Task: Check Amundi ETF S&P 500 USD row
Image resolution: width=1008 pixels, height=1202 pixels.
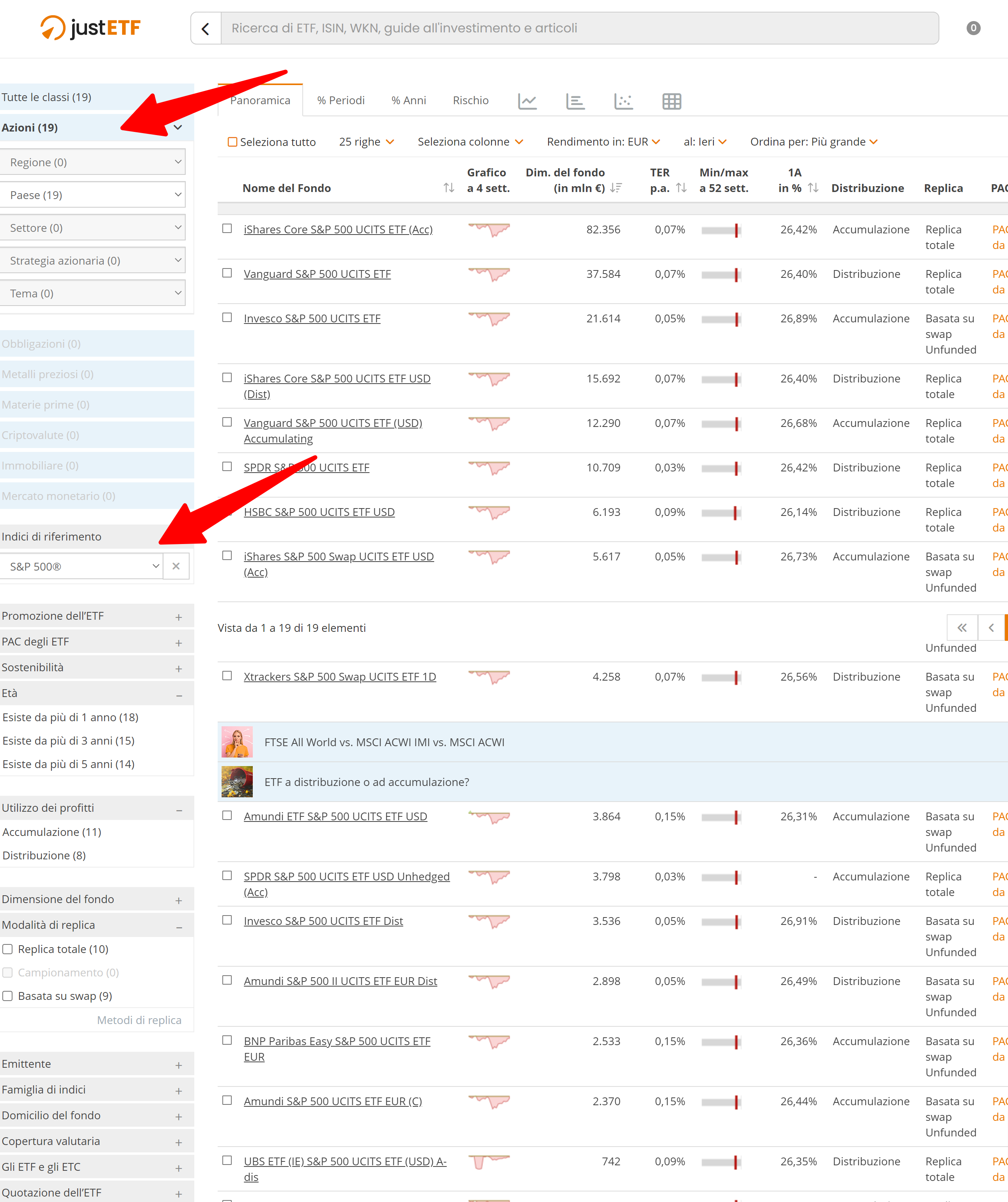Action: coord(227,815)
